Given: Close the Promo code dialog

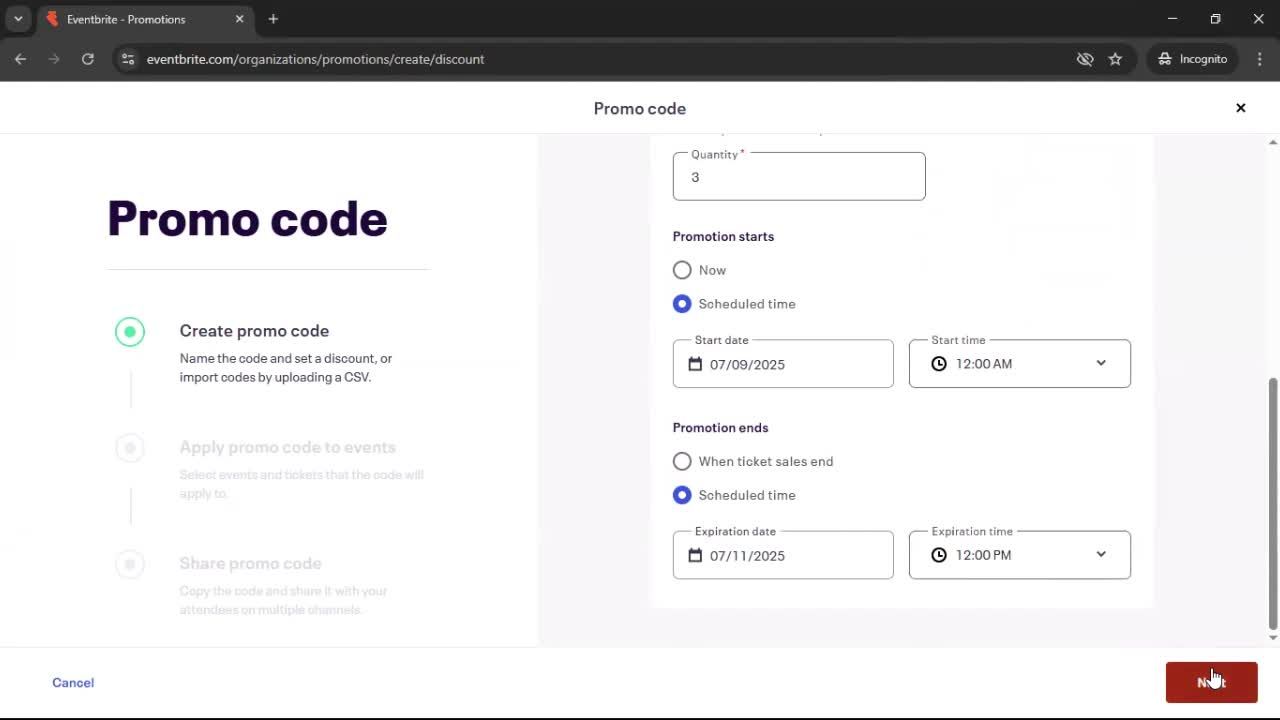Looking at the screenshot, I should click(x=1240, y=108).
